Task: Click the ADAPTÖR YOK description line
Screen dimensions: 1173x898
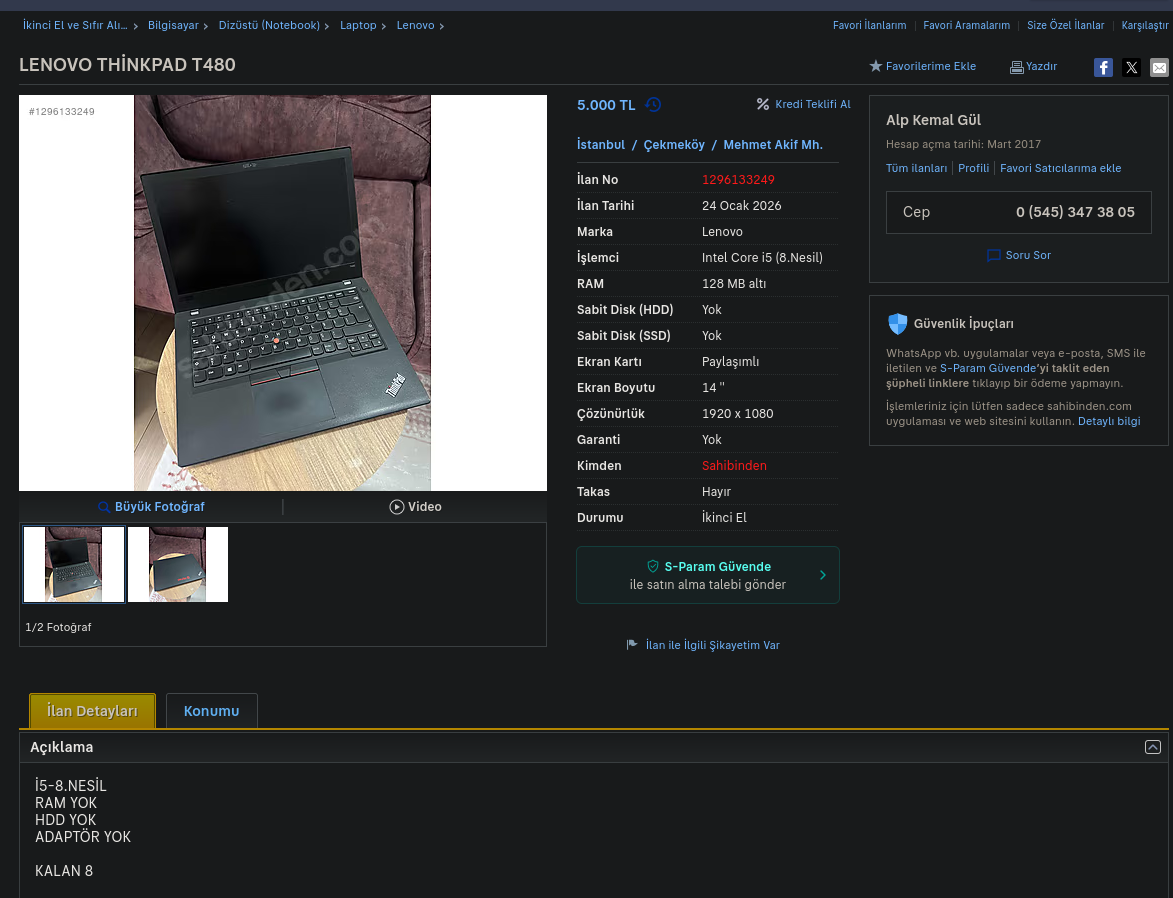Action: coord(83,837)
